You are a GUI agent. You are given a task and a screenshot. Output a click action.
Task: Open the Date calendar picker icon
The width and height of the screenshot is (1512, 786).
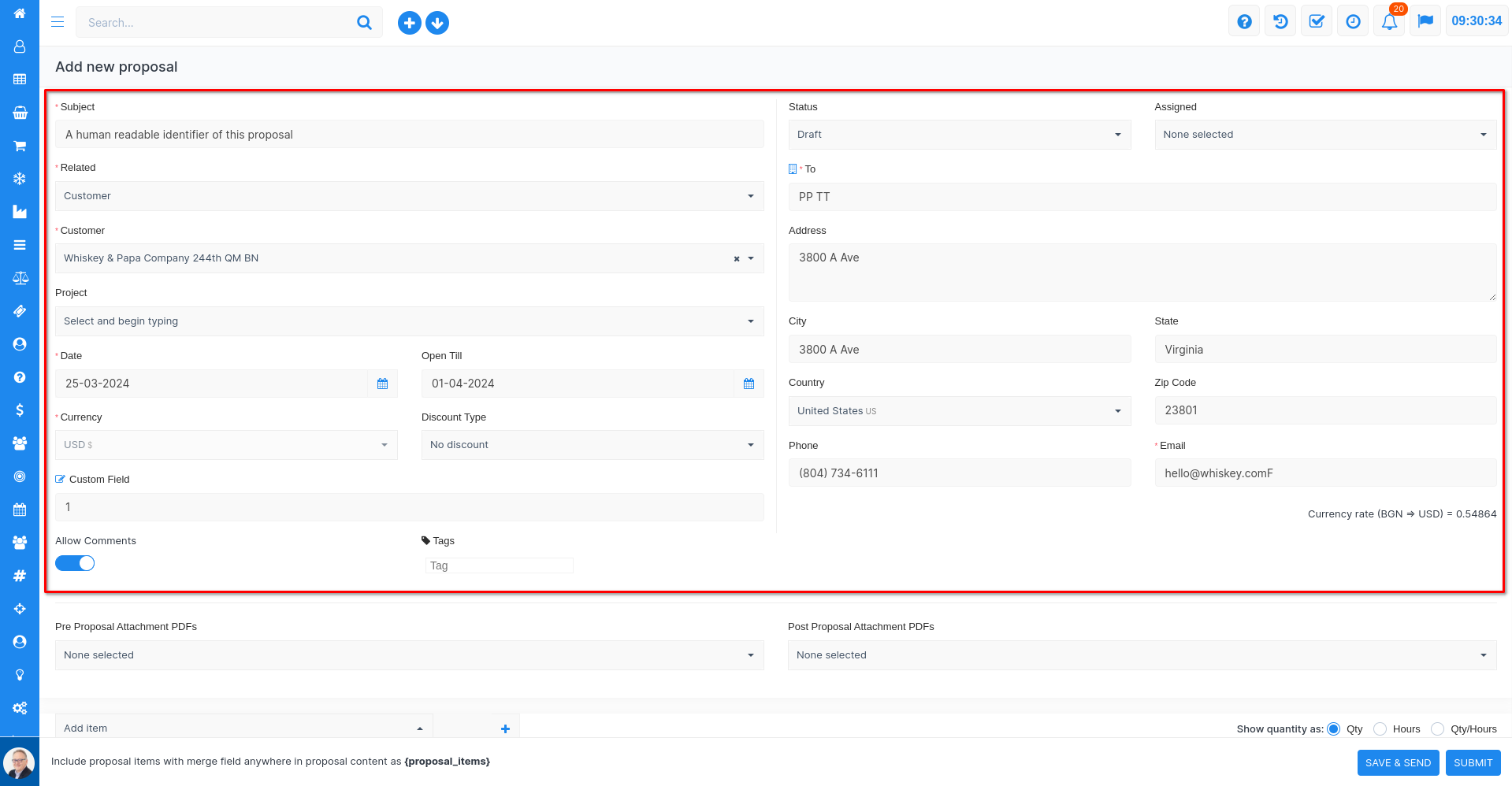pyautogui.click(x=382, y=384)
